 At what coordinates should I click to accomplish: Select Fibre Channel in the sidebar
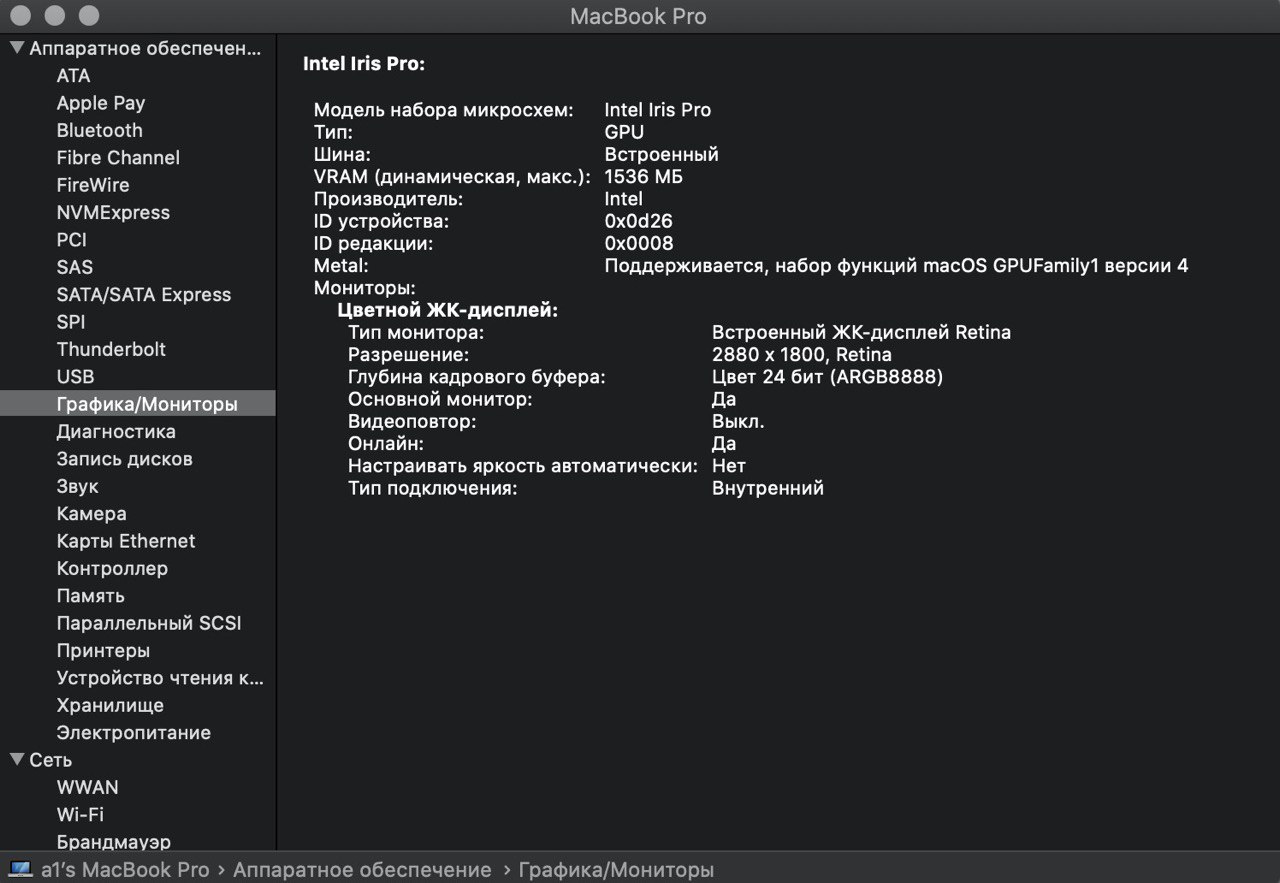[118, 157]
